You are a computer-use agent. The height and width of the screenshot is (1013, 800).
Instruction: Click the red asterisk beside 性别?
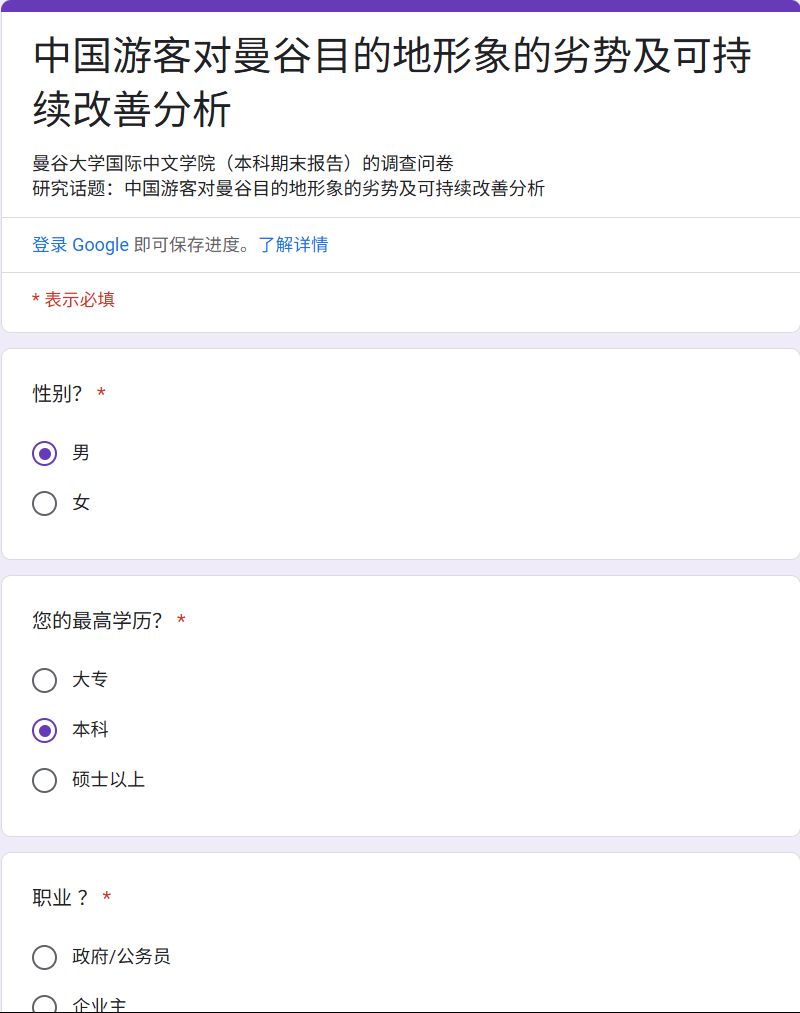pos(101,395)
